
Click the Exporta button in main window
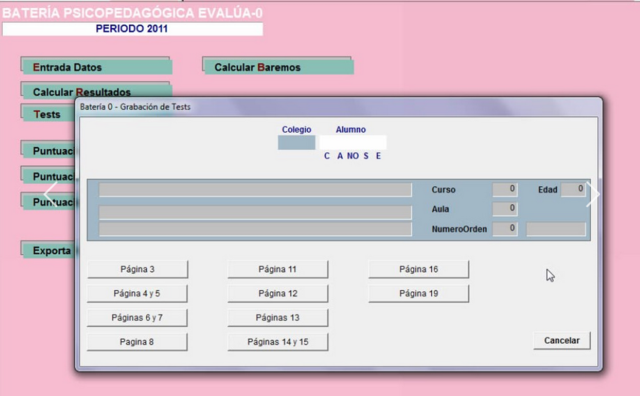49,250
